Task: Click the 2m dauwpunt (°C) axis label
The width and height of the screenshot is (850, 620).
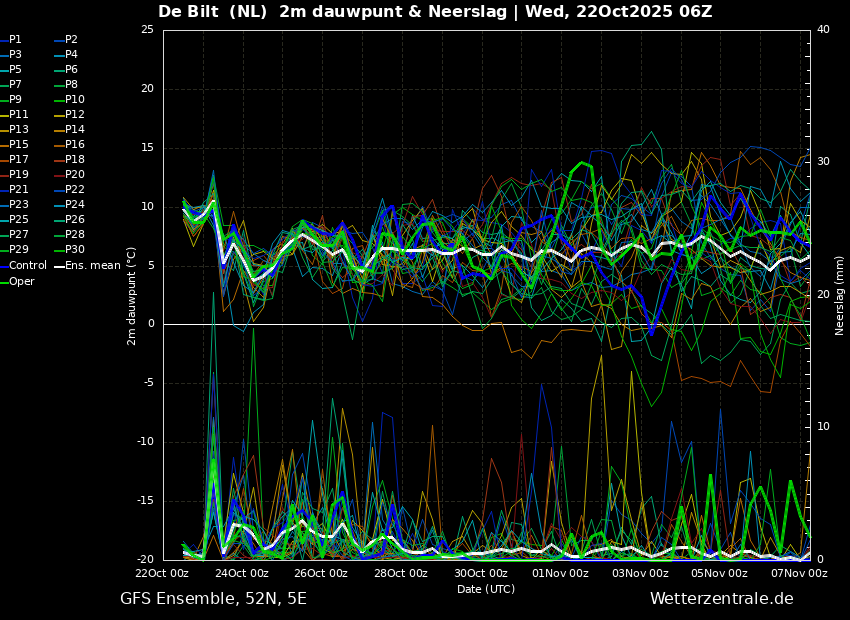Action: point(131,295)
